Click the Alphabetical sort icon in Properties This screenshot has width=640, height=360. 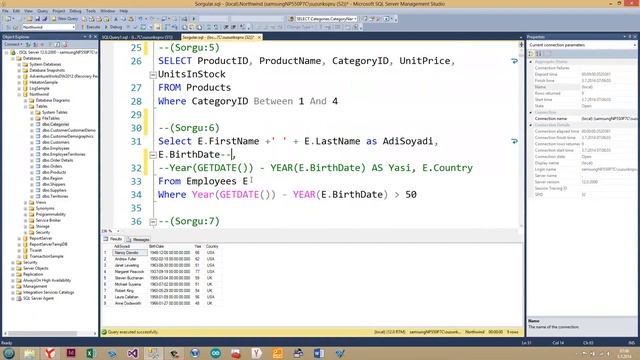pyautogui.click(x=539, y=53)
